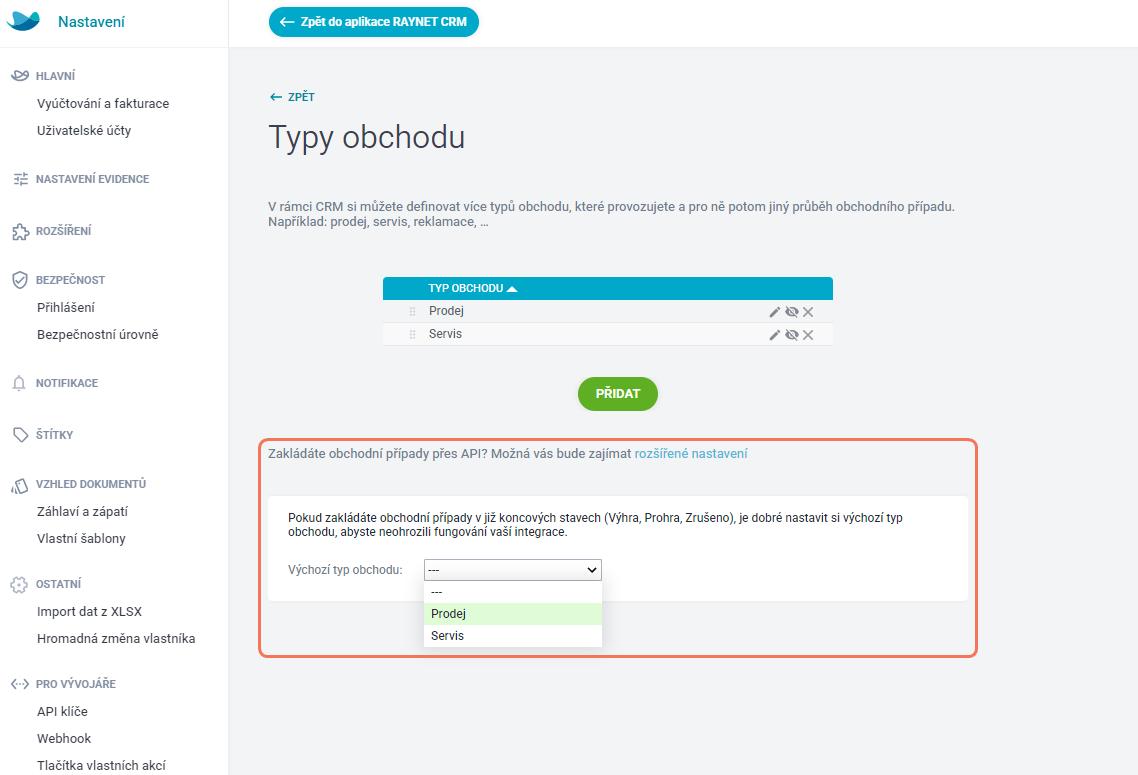Toggle sorting on the Typ obchodu column header
The image size is (1138, 775).
[x=472, y=288]
